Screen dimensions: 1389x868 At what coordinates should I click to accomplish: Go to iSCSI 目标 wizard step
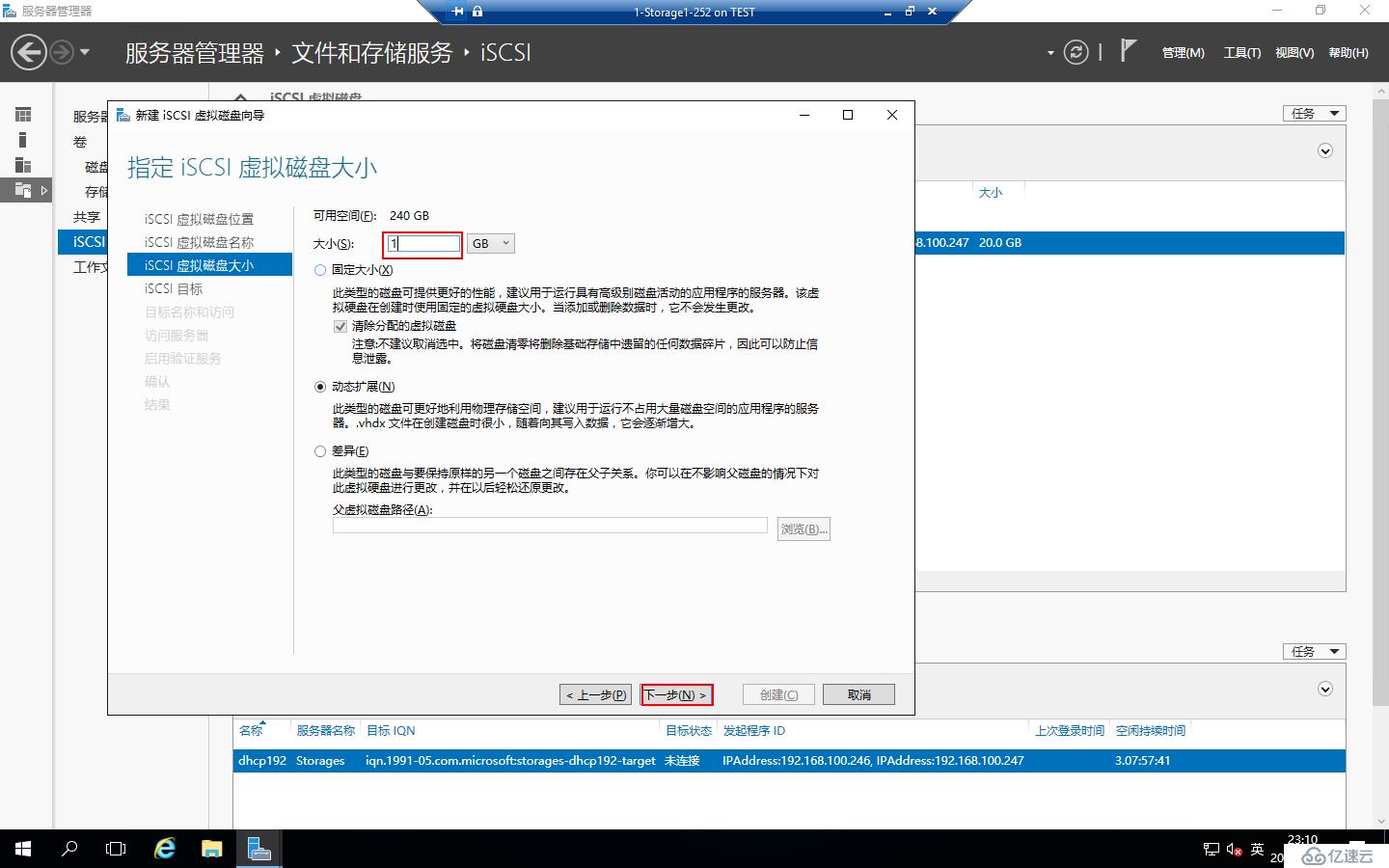tap(174, 288)
